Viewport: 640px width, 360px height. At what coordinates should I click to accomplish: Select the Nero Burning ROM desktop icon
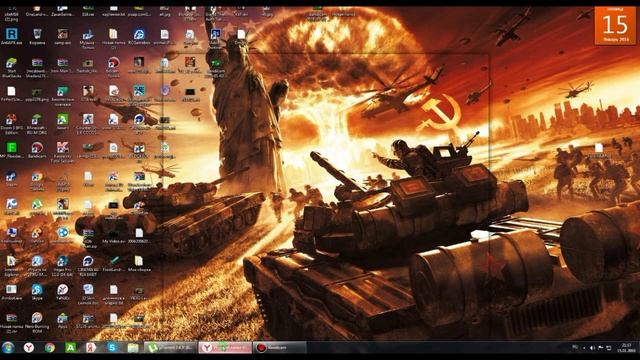tap(37, 323)
